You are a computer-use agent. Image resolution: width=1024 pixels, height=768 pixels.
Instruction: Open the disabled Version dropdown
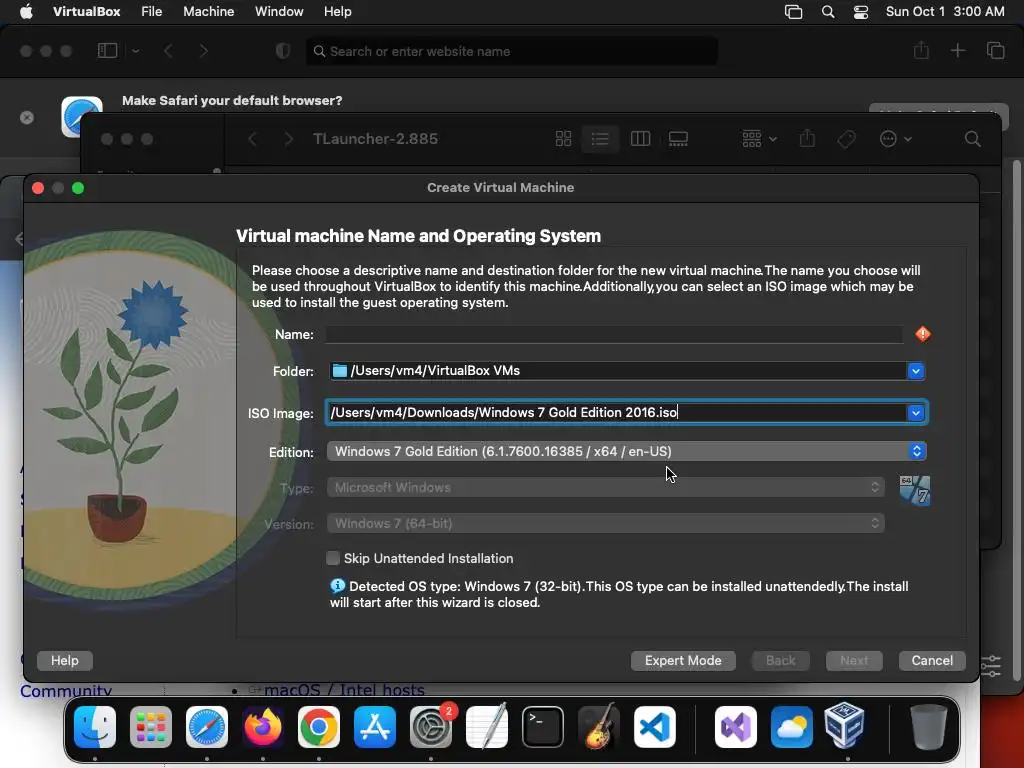(605, 523)
